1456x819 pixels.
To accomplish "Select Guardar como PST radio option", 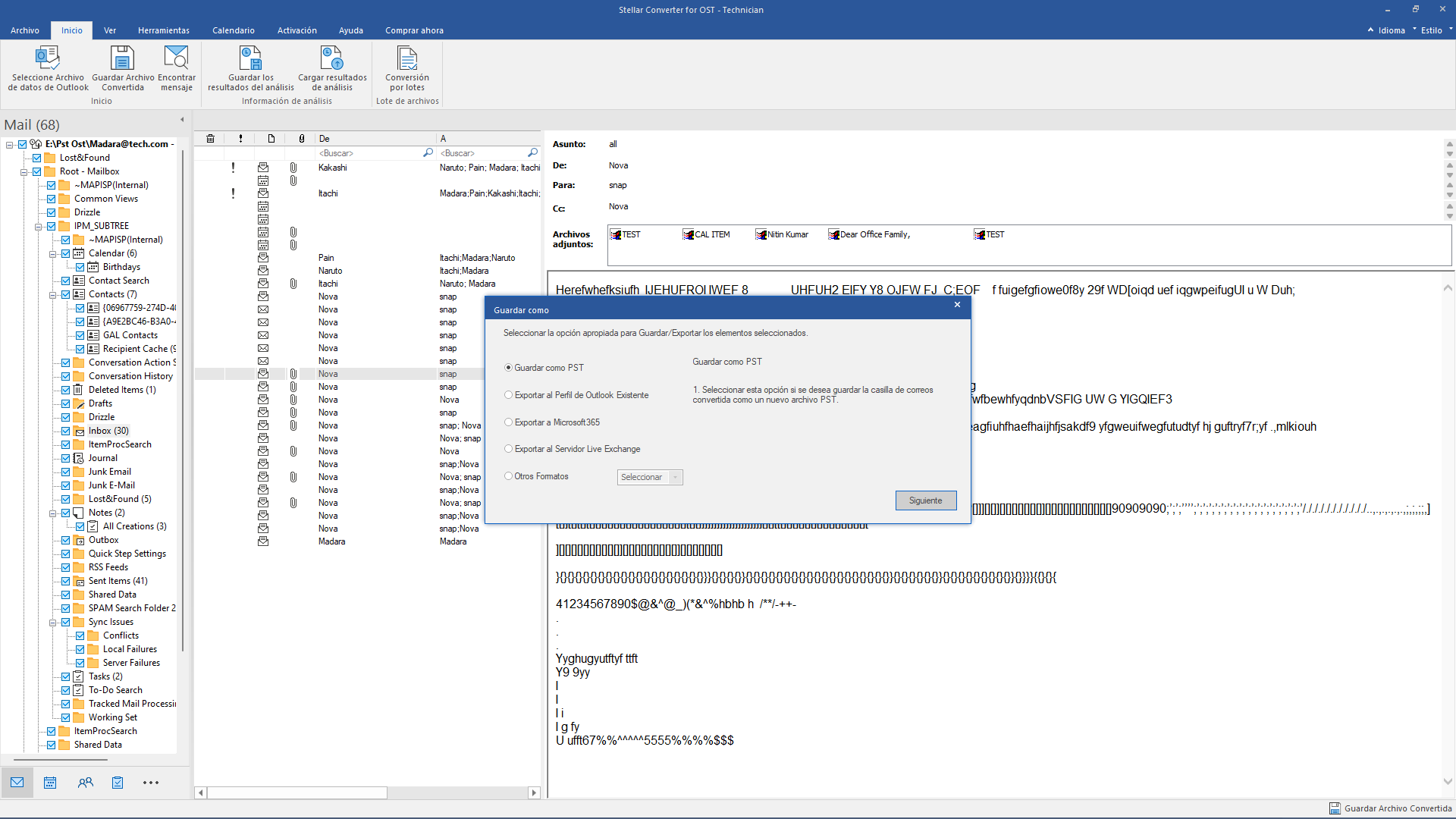I will (508, 368).
